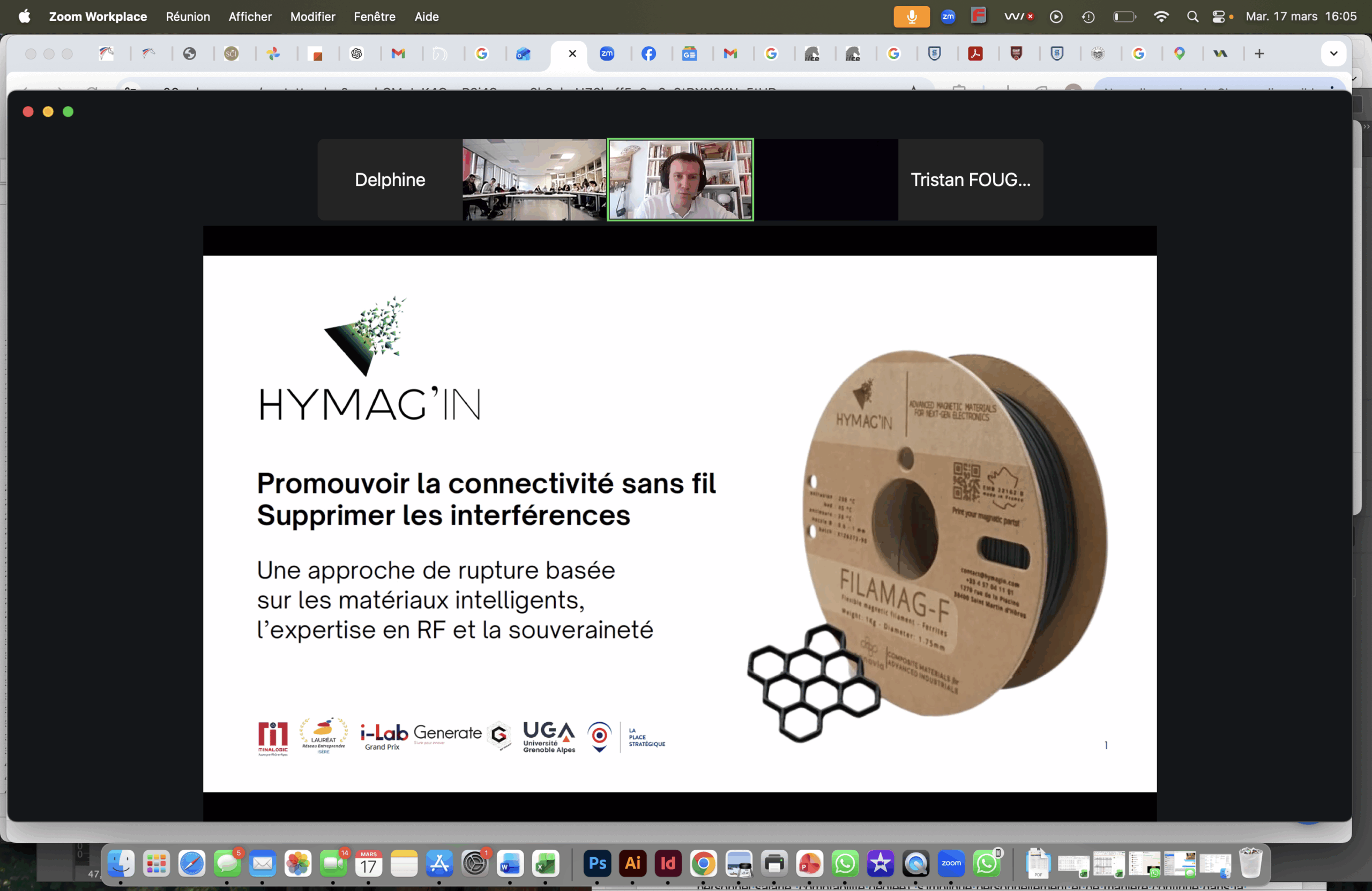Click the active speaker video with green border

pyautogui.click(x=680, y=180)
